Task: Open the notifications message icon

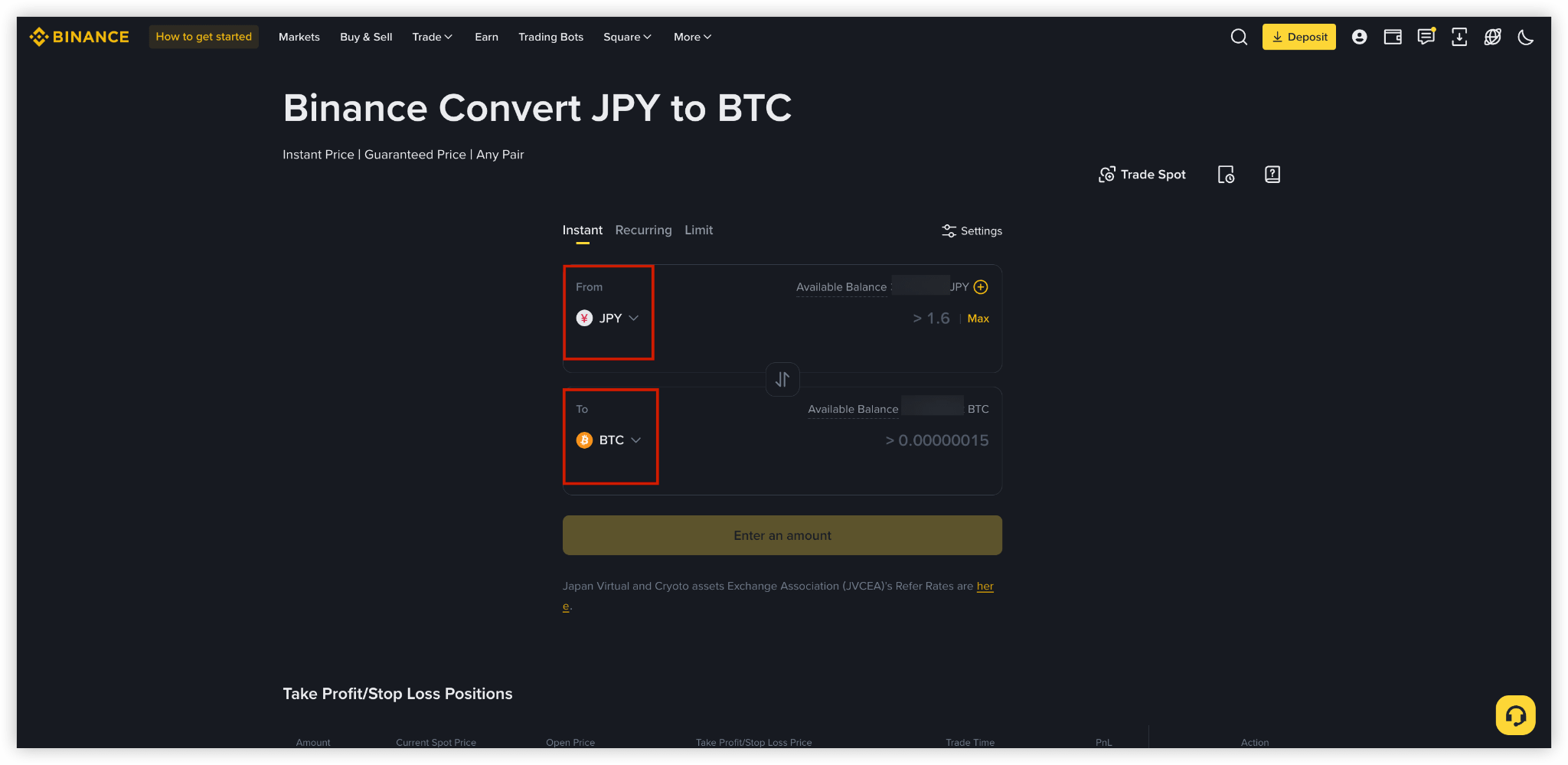Action: click(1426, 37)
